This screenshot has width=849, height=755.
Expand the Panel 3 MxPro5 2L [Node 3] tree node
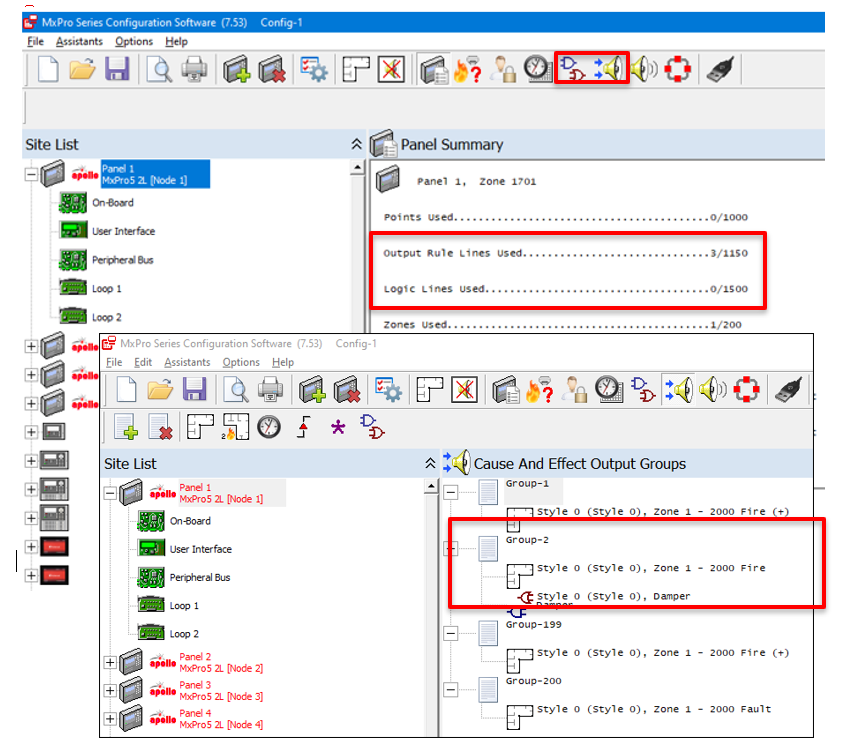(x=110, y=691)
